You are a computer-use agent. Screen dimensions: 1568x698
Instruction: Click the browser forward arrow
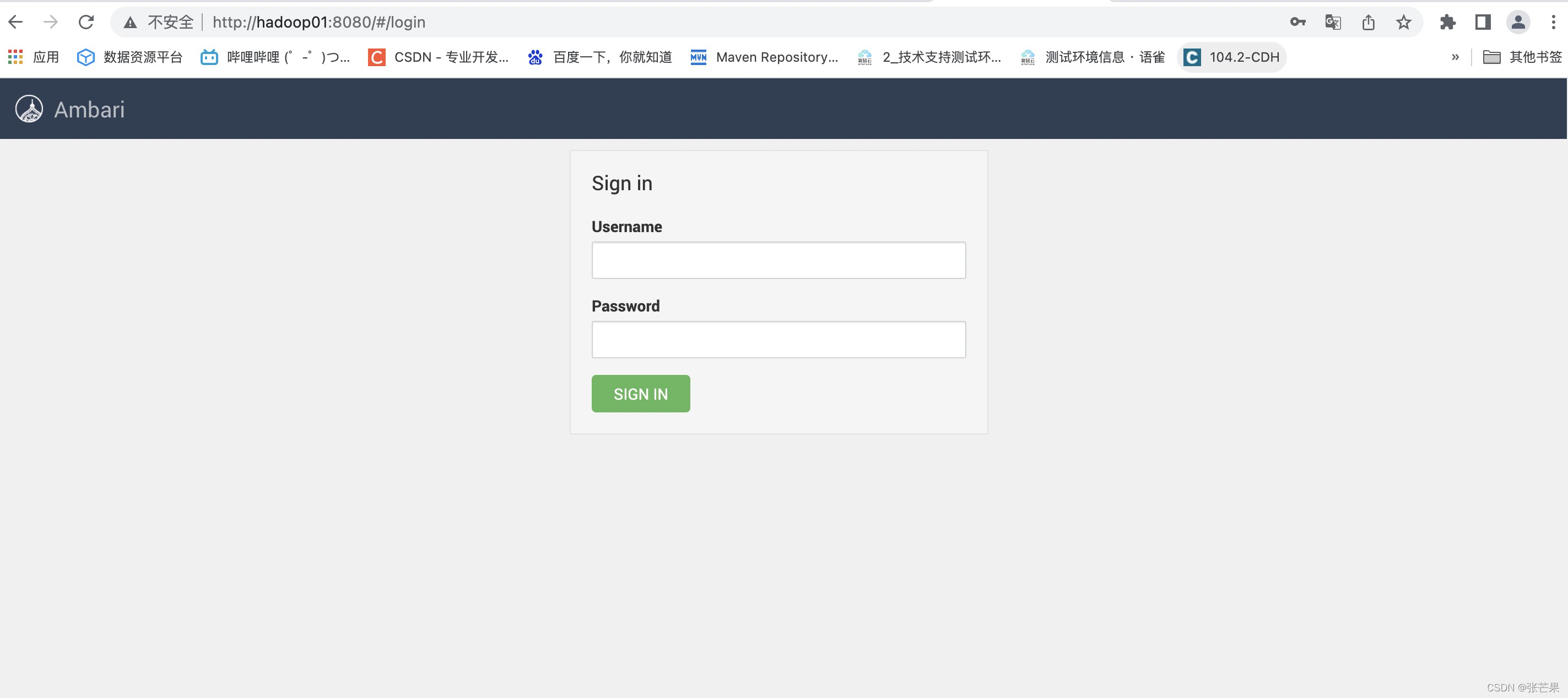51,23
